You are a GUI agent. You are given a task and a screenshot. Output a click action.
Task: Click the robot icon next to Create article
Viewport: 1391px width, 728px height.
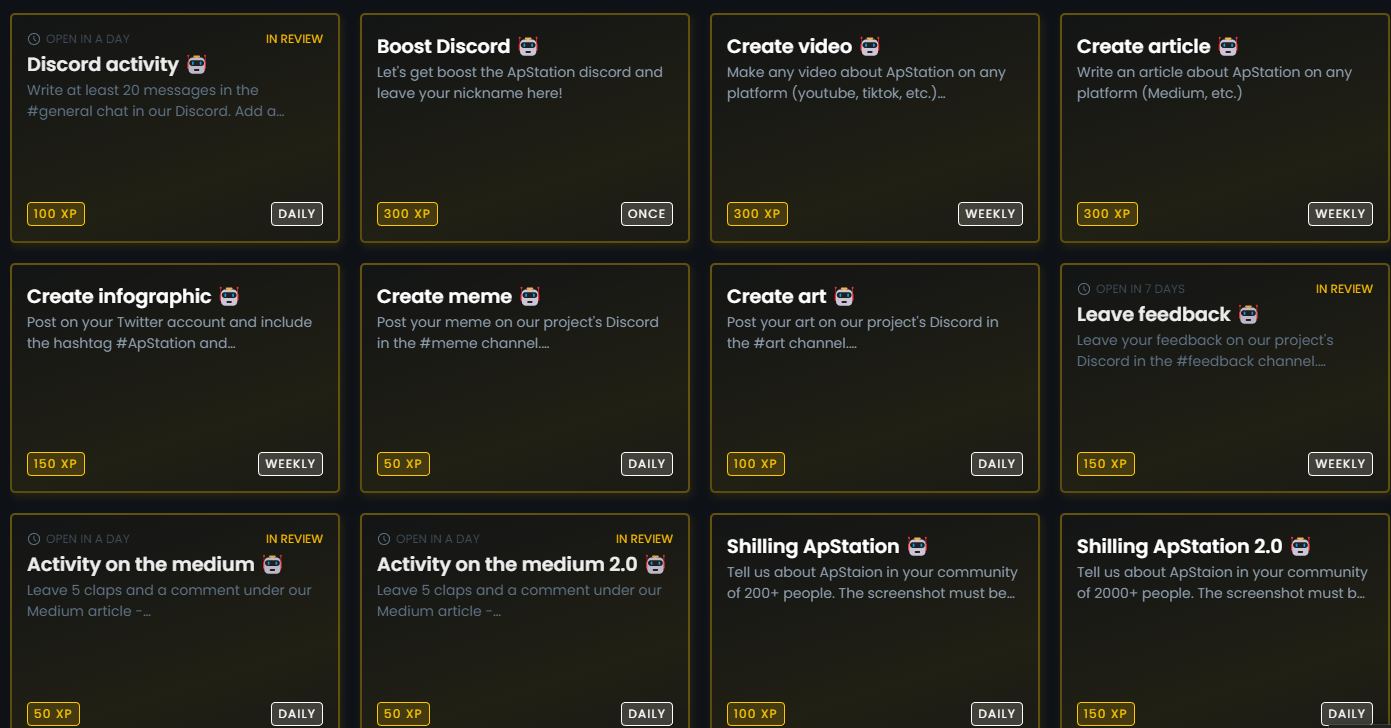pyautogui.click(x=1229, y=46)
